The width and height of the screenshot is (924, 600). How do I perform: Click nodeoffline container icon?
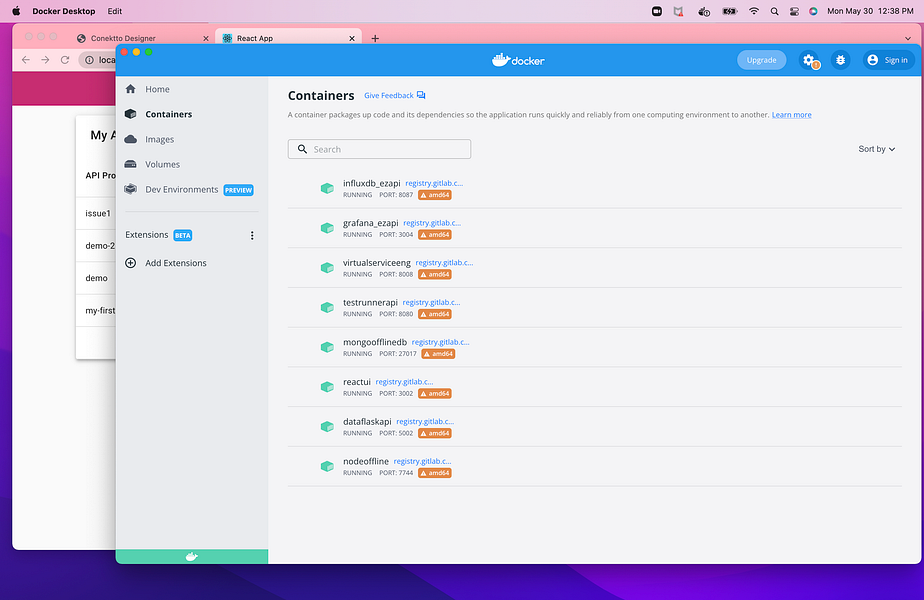tap(327, 466)
